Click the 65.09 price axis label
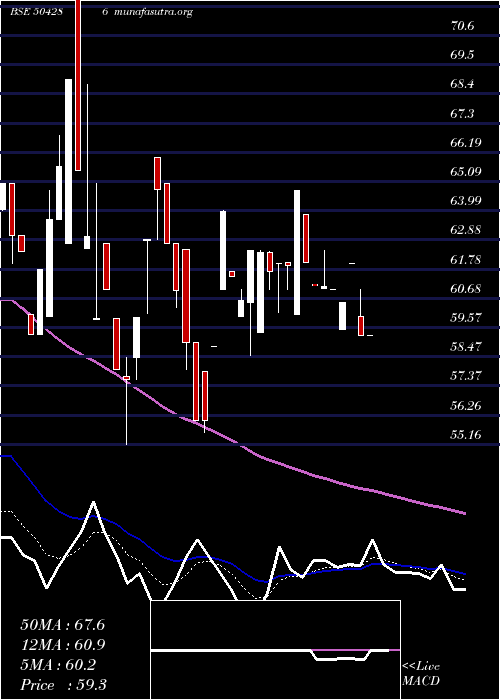 pyautogui.click(x=466, y=172)
